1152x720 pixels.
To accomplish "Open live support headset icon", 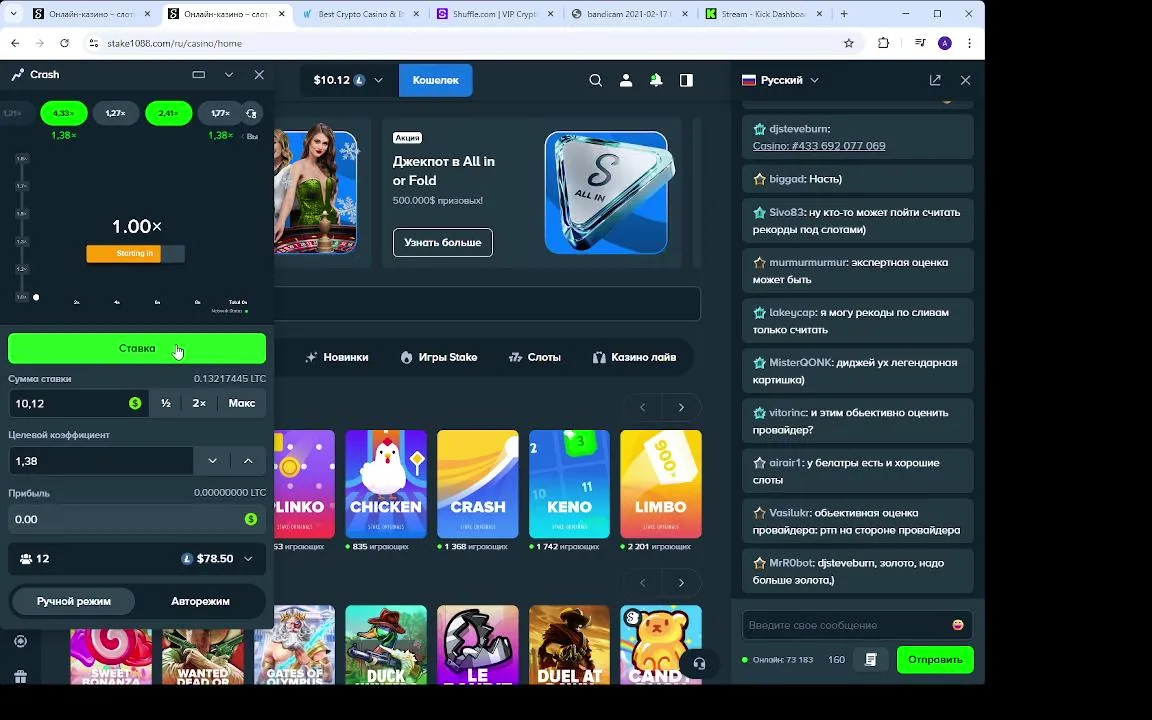I will 699,664.
